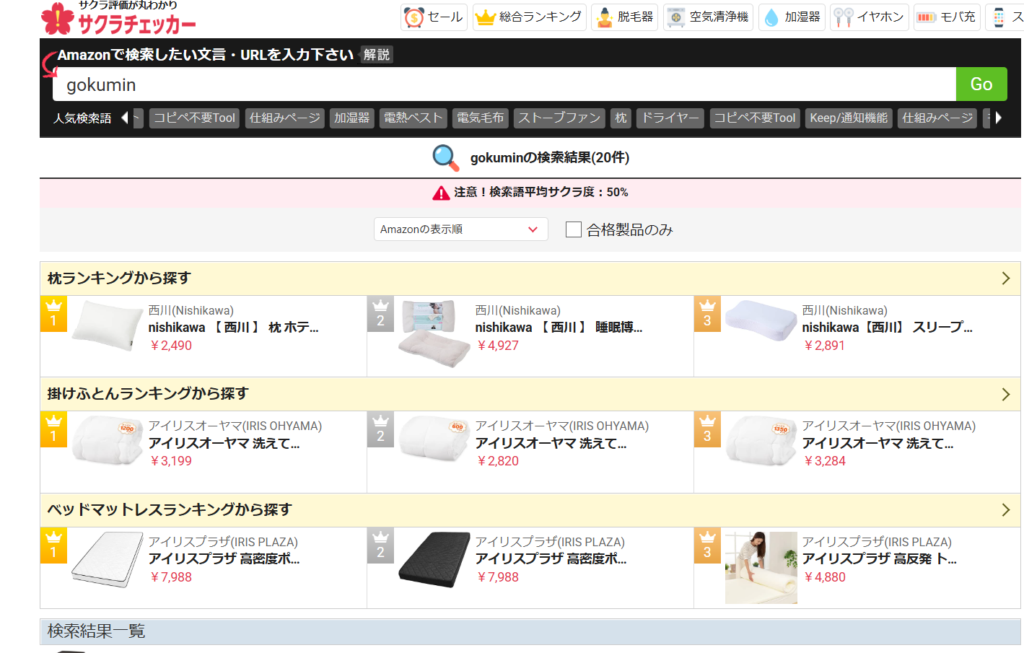This screenshot has height=653, width=1024.
Task: Expand the 掛けふとんランキングから探す section
Action: click(x=1005, y=394)
